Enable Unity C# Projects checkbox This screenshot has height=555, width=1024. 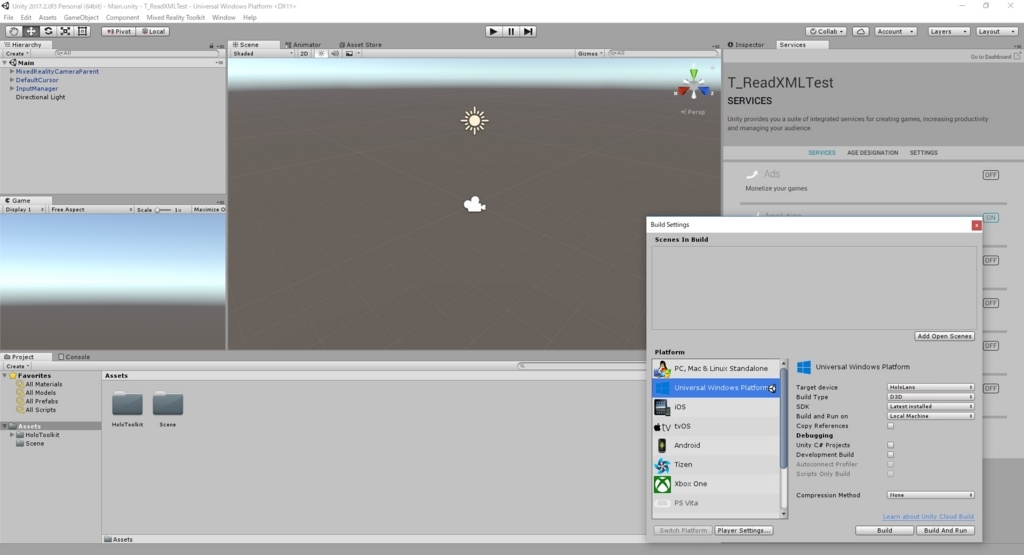[x=890, y=445]
